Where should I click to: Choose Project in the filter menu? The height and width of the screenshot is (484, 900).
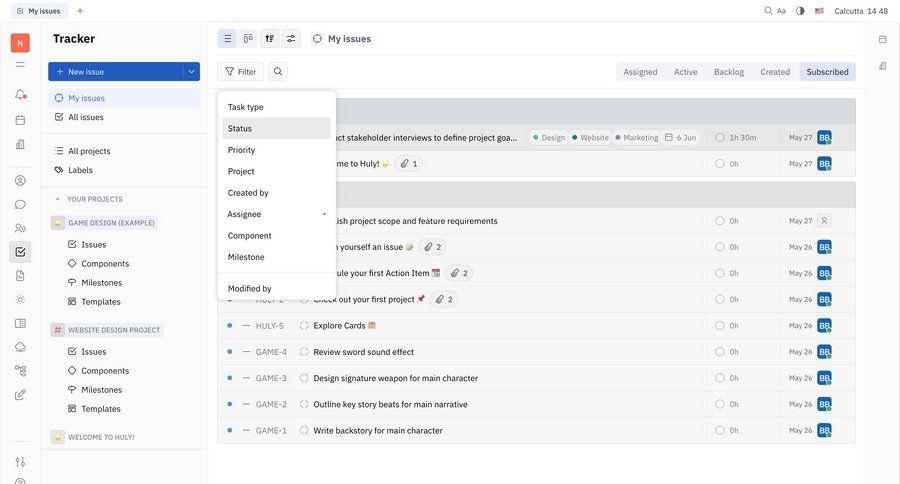pos(277,171)
